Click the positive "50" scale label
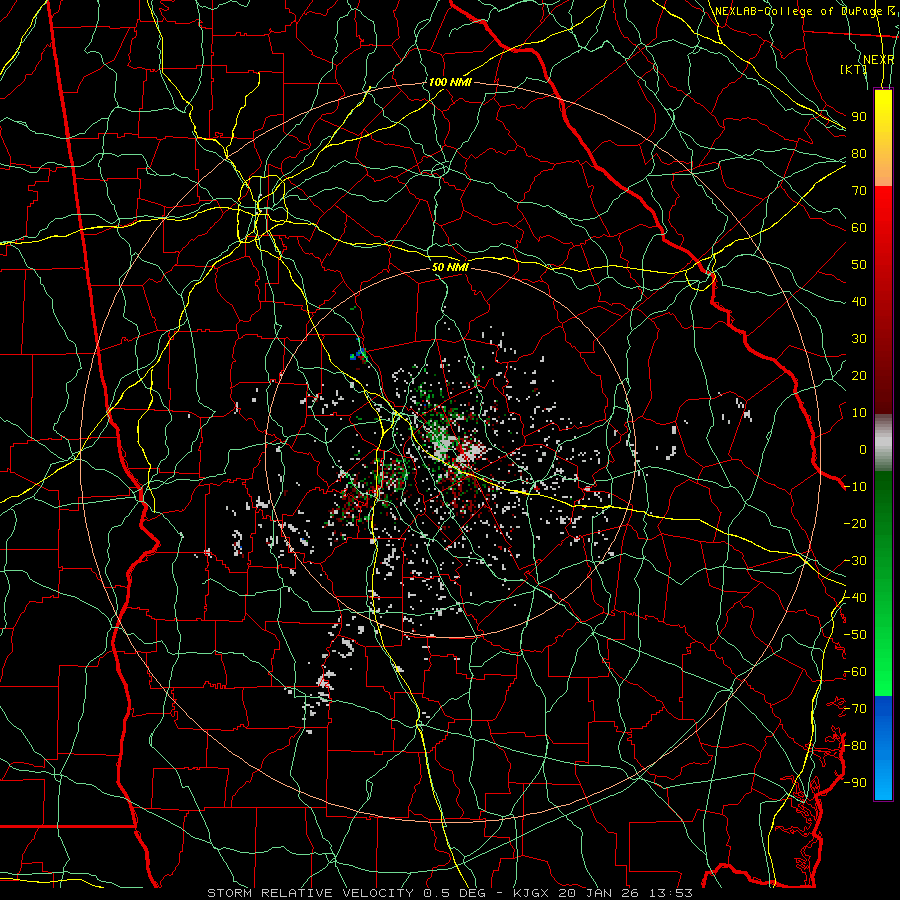 pos(859,265)
